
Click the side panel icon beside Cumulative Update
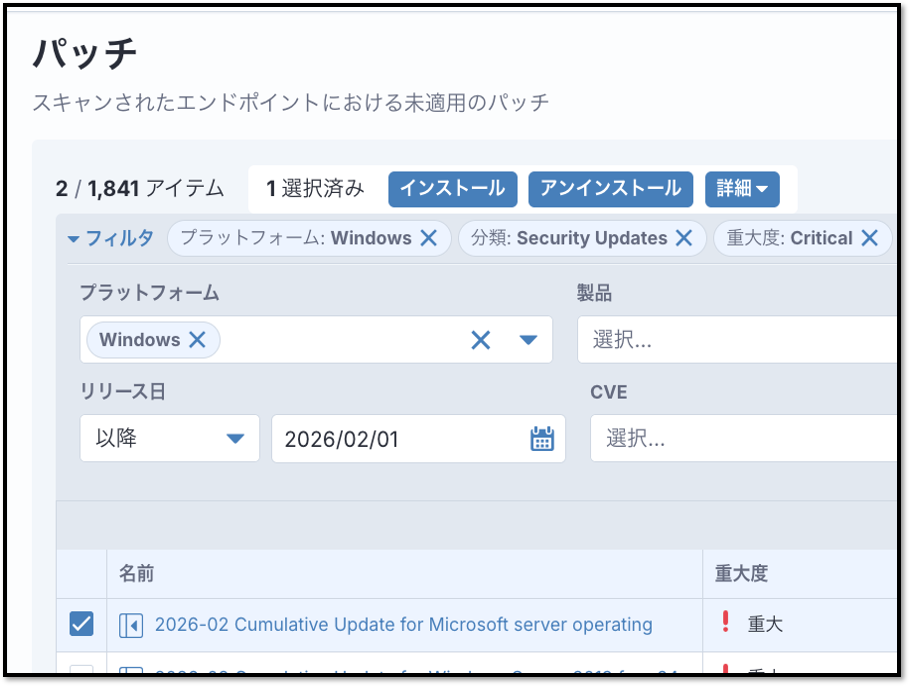(131, 625)
